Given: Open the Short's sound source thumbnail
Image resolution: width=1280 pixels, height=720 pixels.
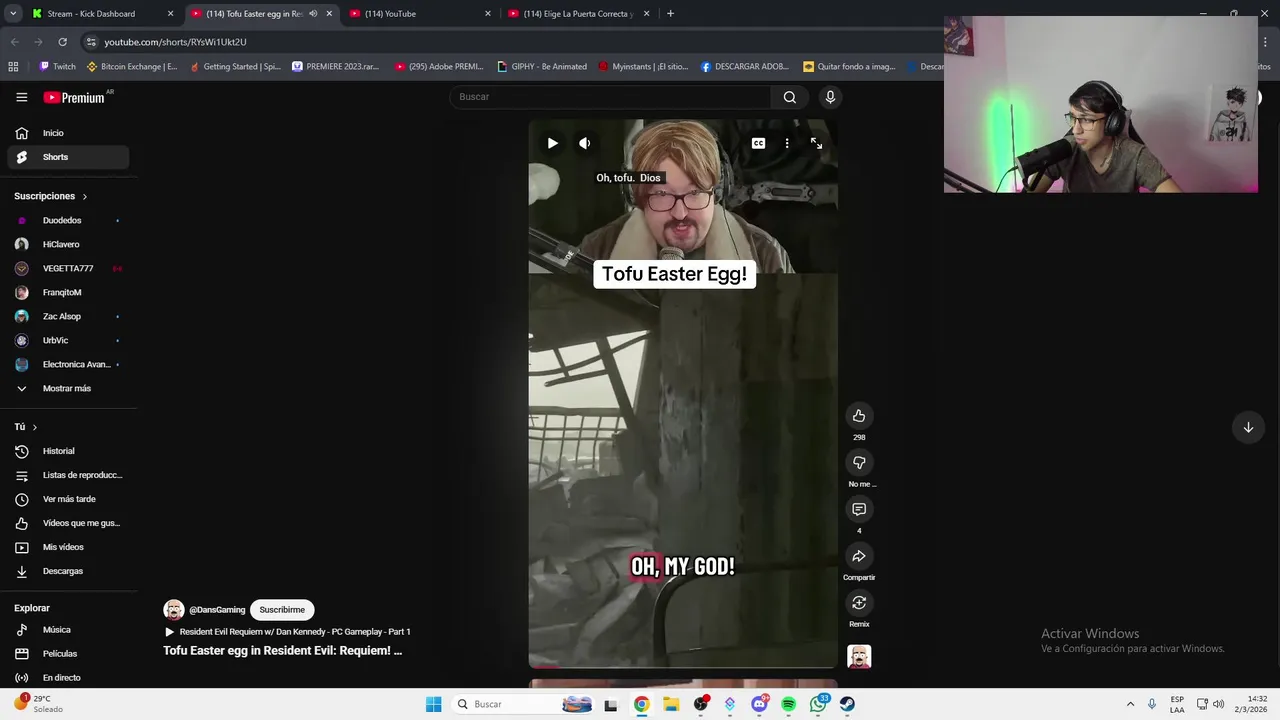Looking at the screenshot, I should [x=859, y=656].
